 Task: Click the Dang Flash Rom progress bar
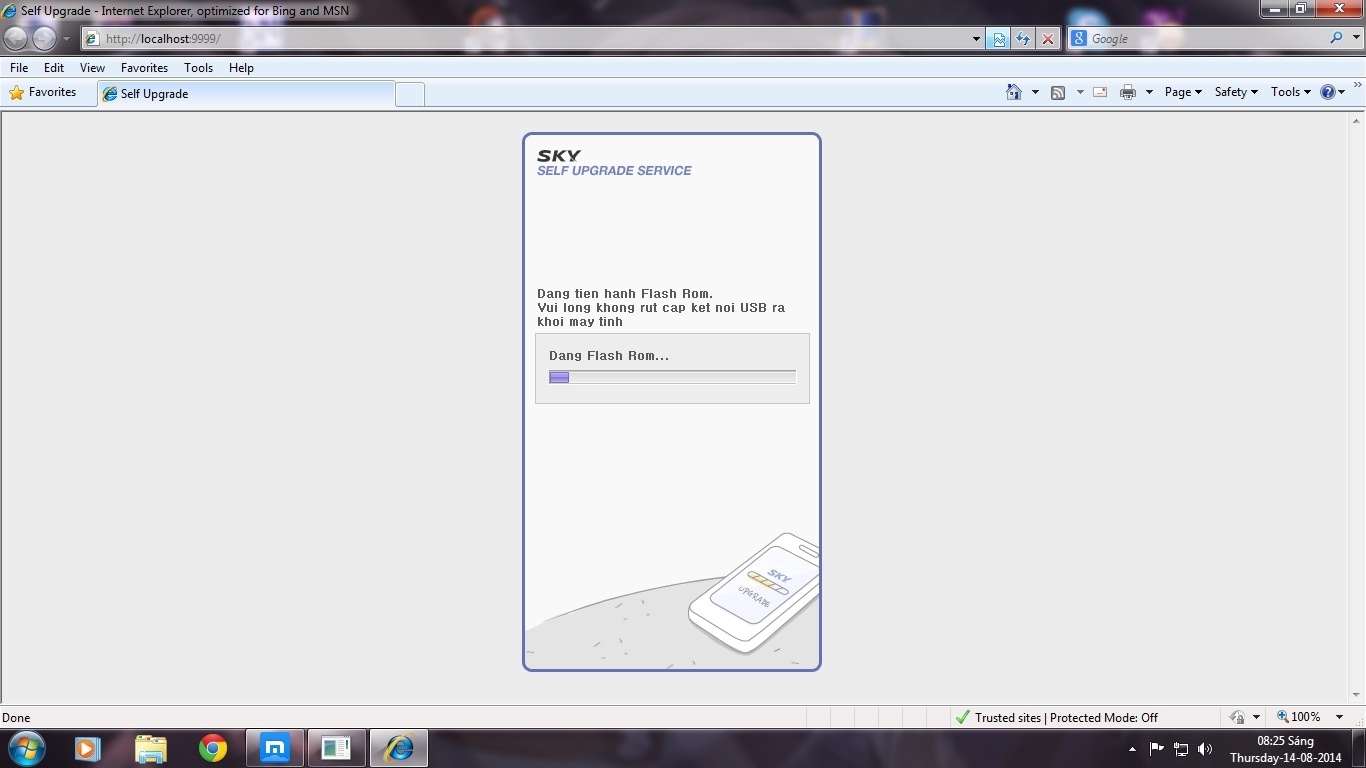pos(672,377)
